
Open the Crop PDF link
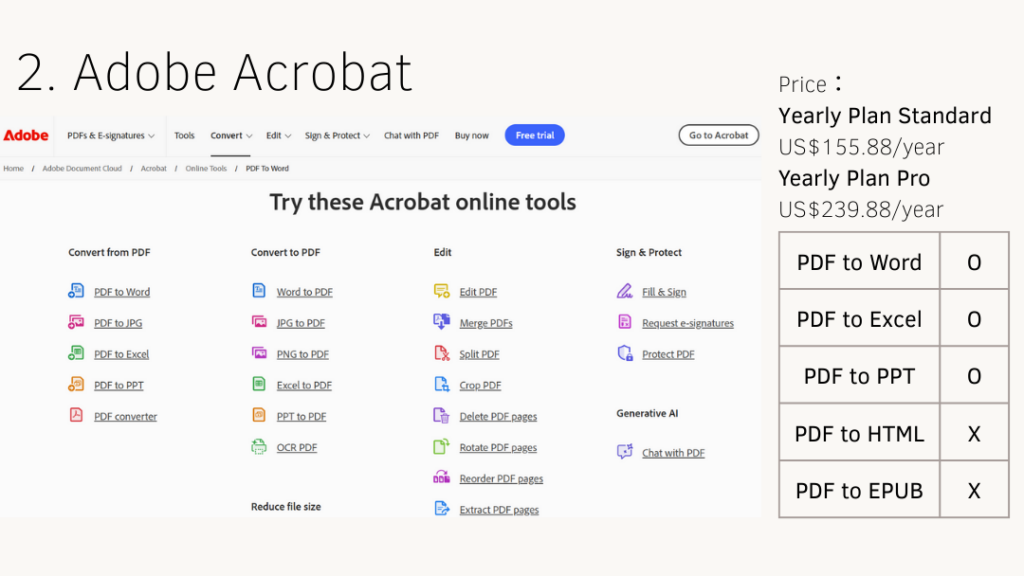(x=480, y=385)
